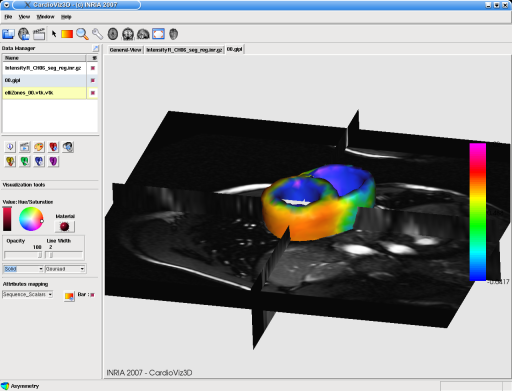
Task: Select the magnifying glass zoom tool
Action: click(x=82, y=34)
